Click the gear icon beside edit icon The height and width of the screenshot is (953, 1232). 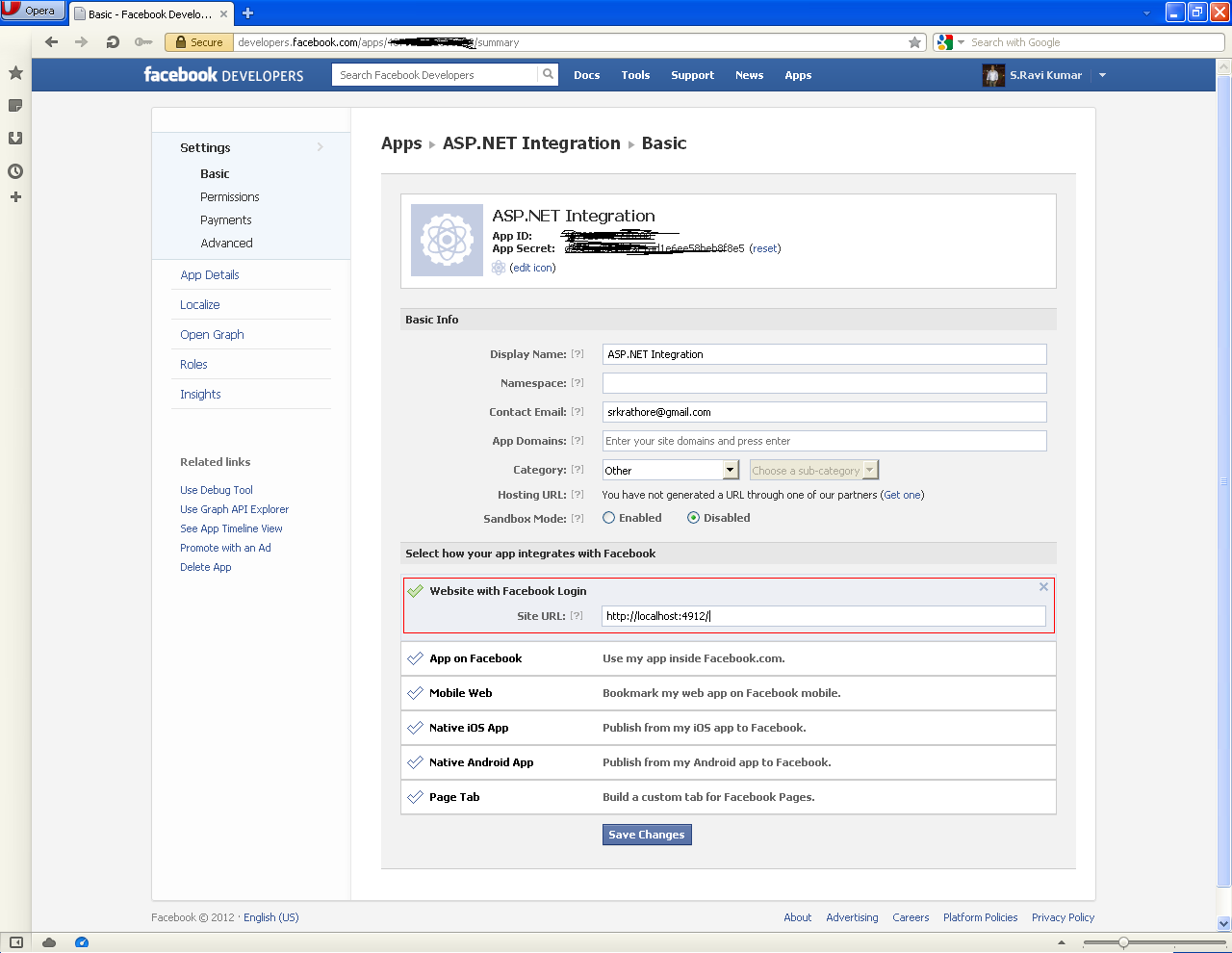pyautogui.click(x=499, y=268)
